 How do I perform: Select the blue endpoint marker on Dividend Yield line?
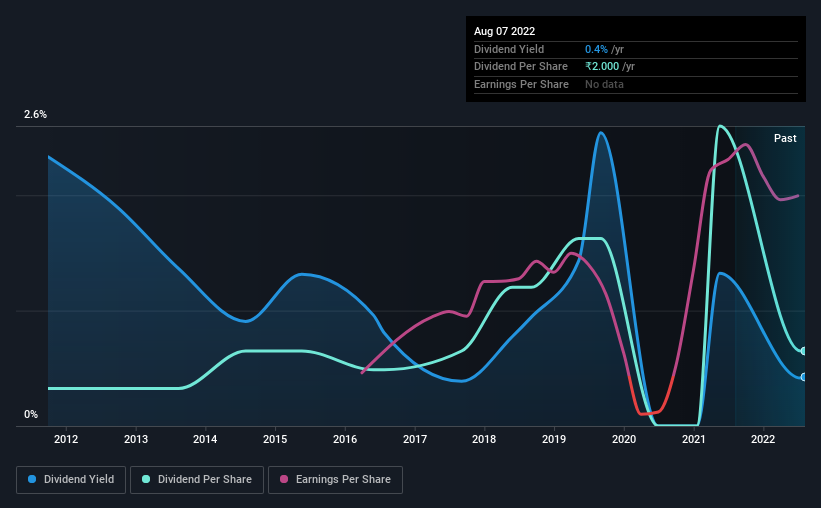(803, 377)
